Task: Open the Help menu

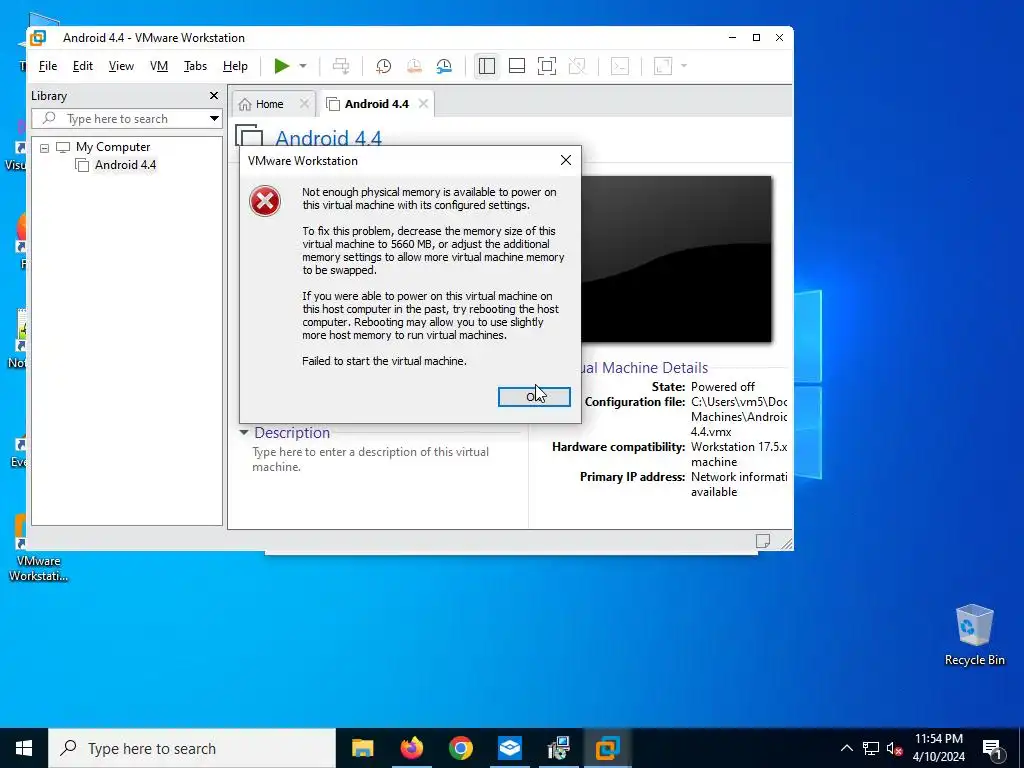Action: click(x=235, y=66)
